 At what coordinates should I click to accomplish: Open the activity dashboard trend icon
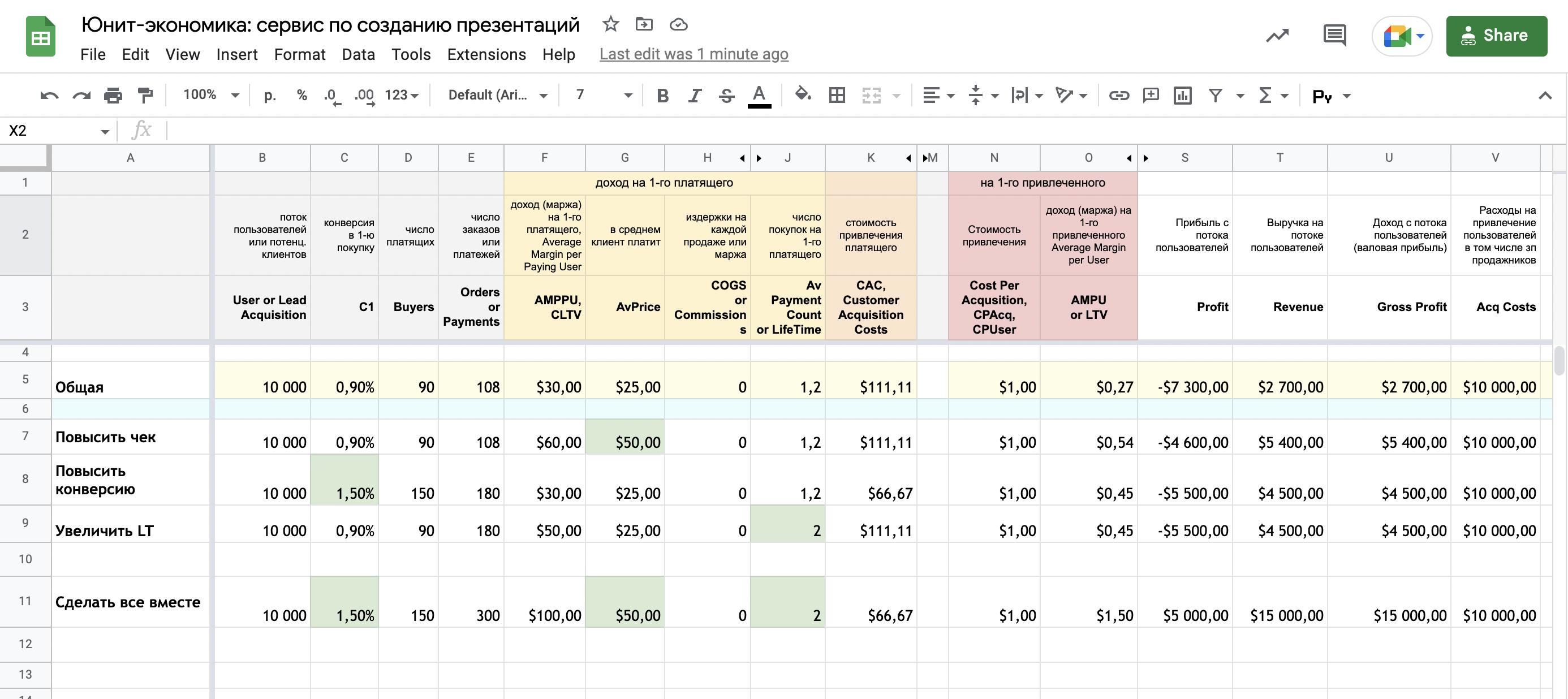coord(1278,35)
